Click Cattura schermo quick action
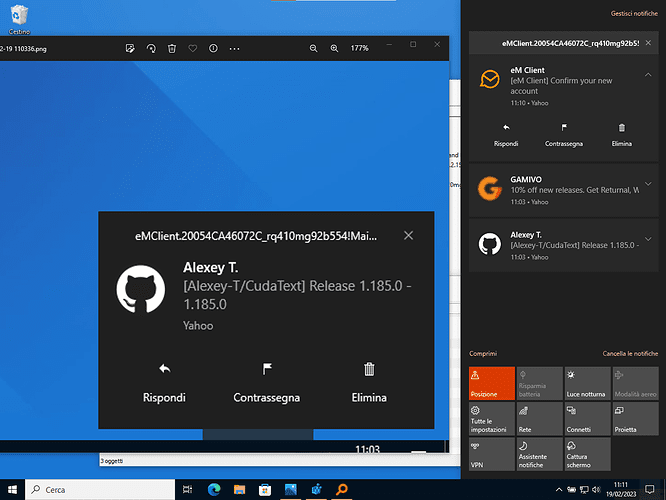 click(588, 454)
